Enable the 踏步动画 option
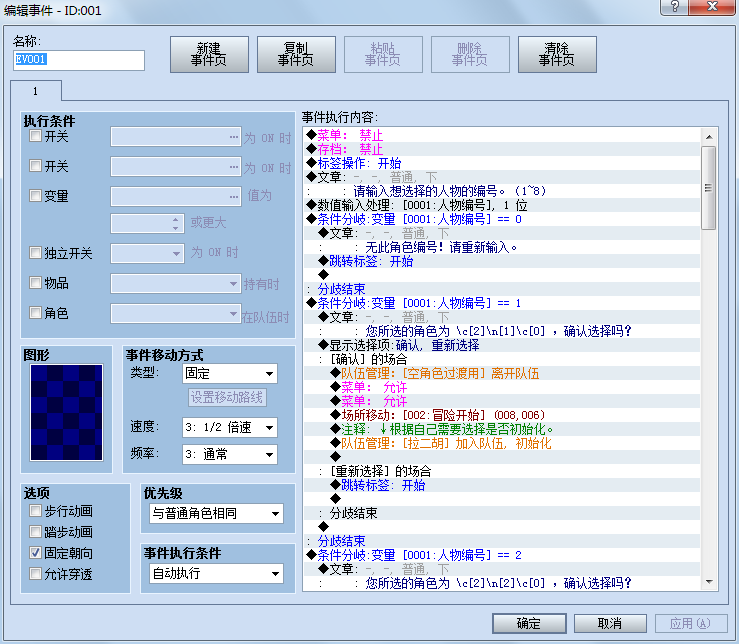 [35, 531]
